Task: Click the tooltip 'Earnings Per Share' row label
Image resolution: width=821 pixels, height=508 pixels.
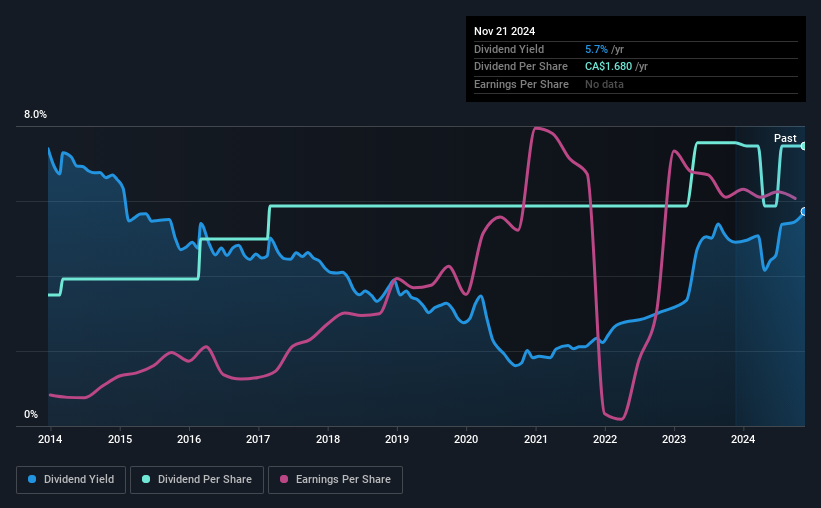Action: [521, 84]
